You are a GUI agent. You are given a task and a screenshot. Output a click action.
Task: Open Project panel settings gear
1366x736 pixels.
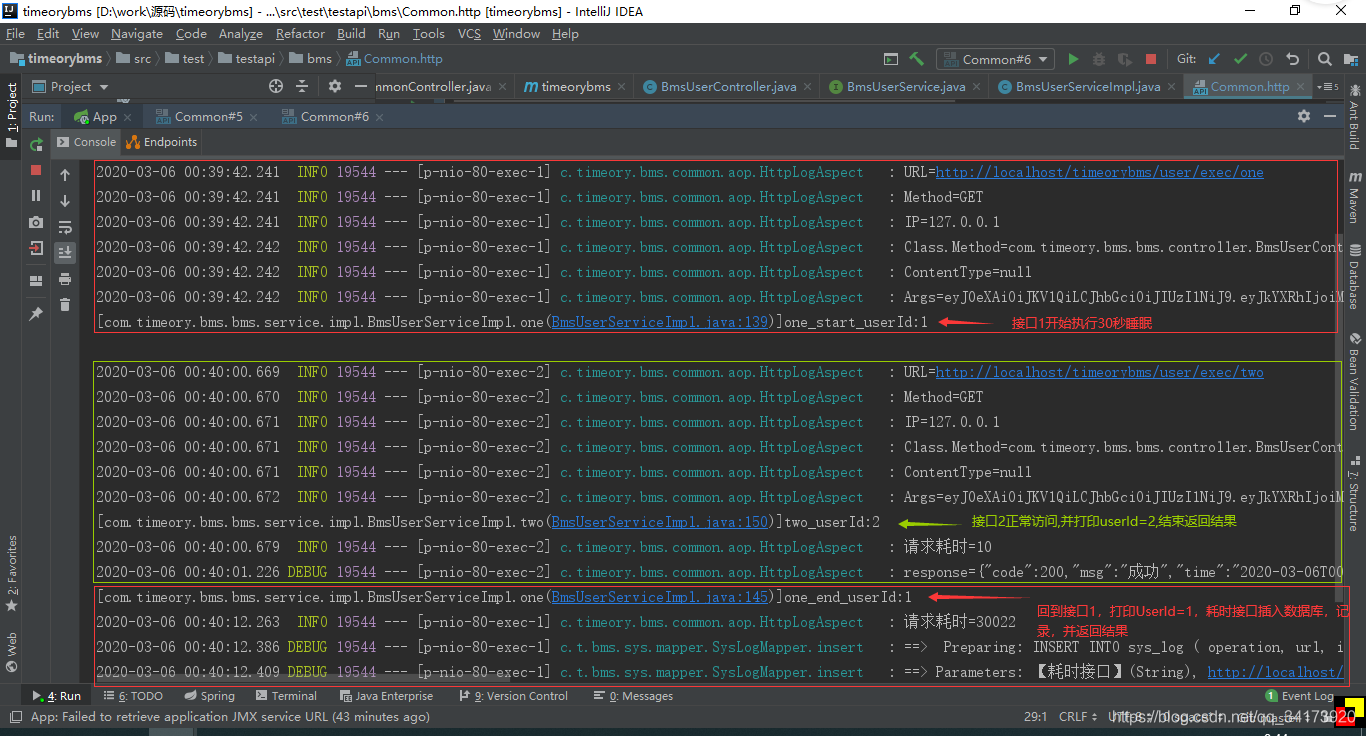tap(335, 87)
